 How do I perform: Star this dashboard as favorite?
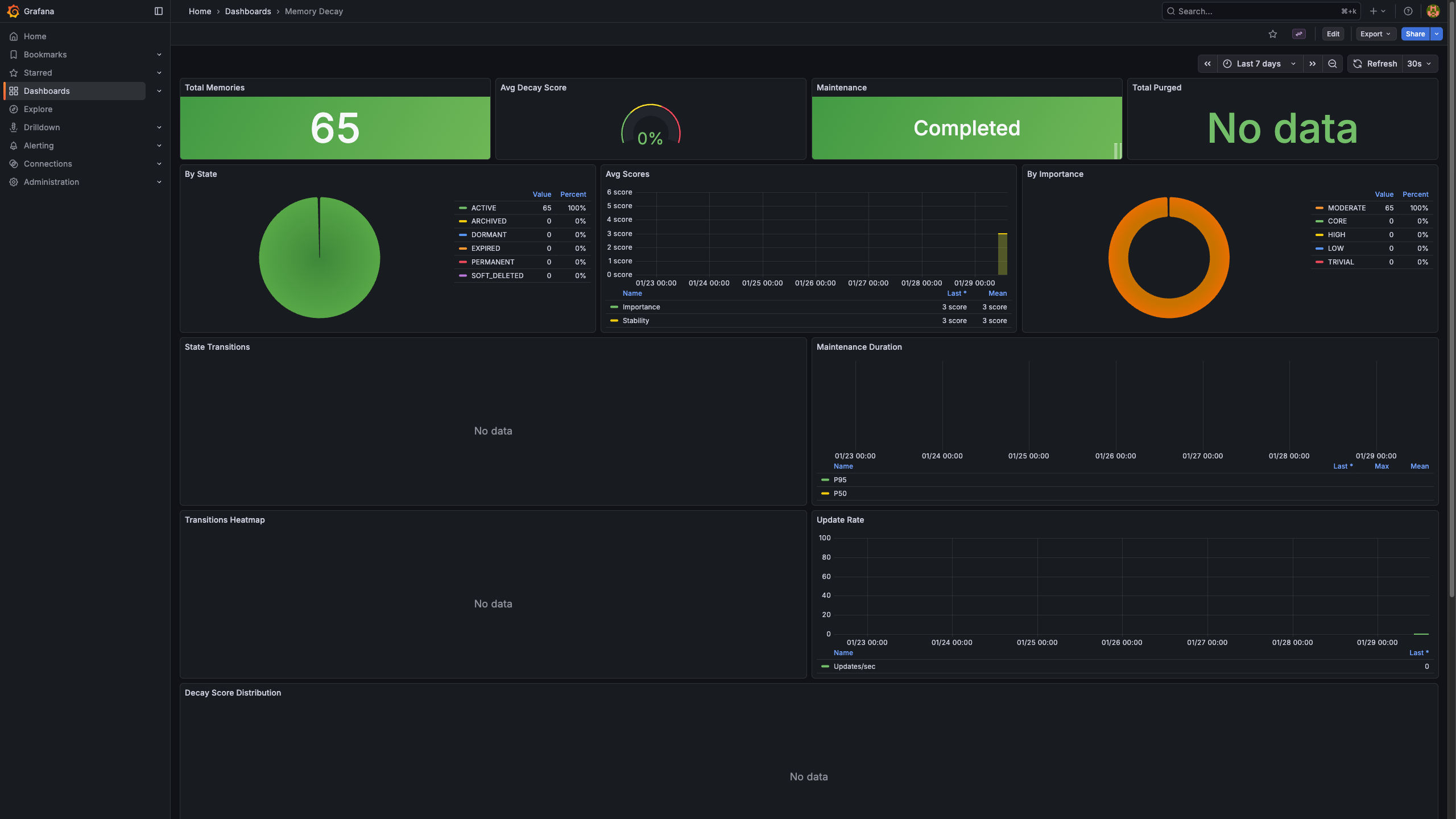[x=1273, y=34]
